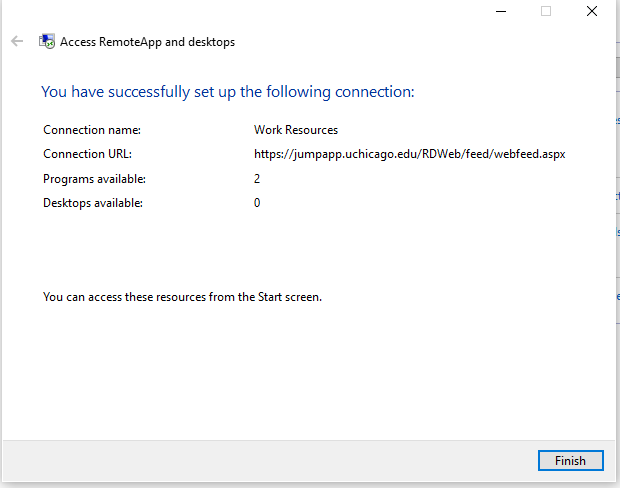Click the programs available count '2'
The height and width of the screenshot is (488, 620).
[x=257, y=179]
